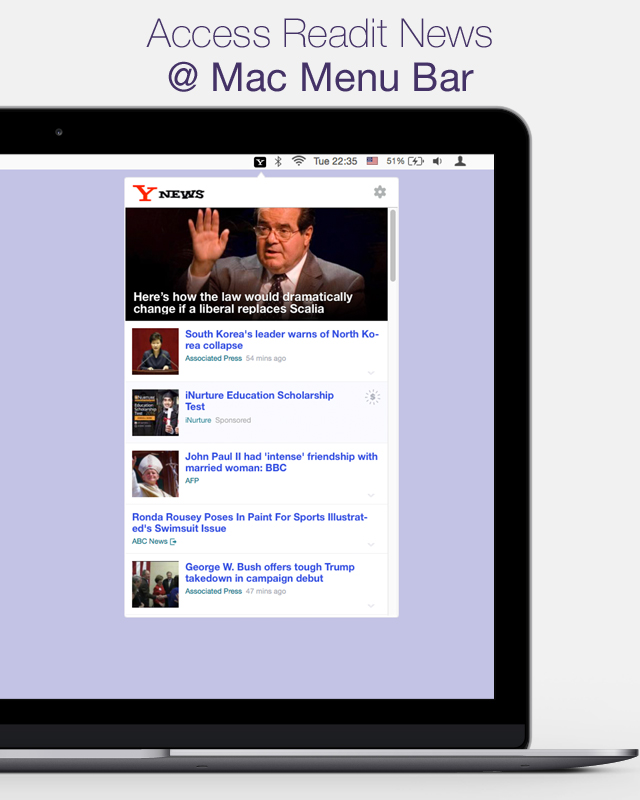640x800 pixels.
Task: Click the iNurture ad thumbnail
Action: tap(155, 412)
